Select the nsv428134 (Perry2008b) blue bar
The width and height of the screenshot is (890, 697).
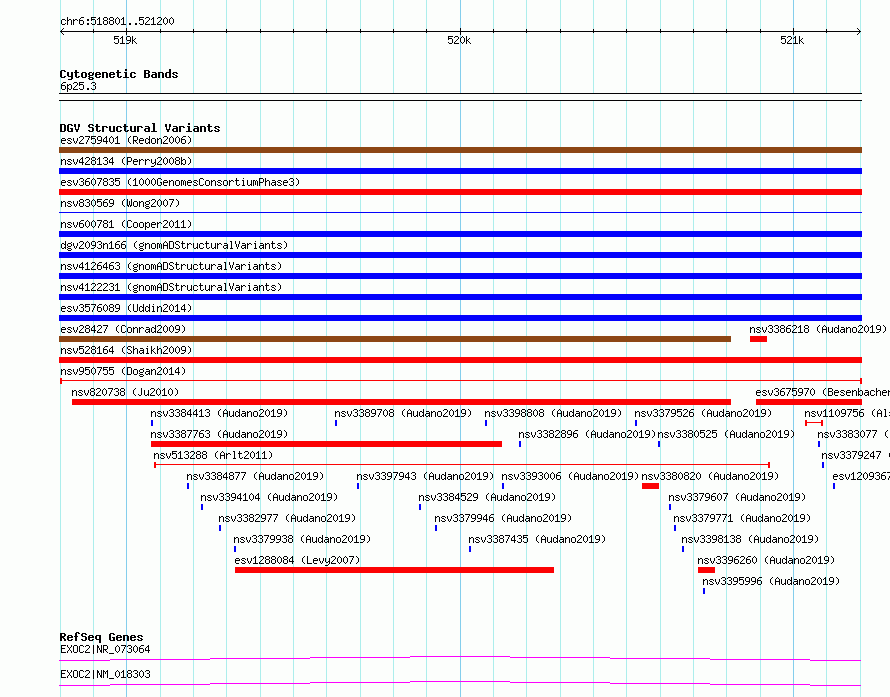click(x=460, y=171)
